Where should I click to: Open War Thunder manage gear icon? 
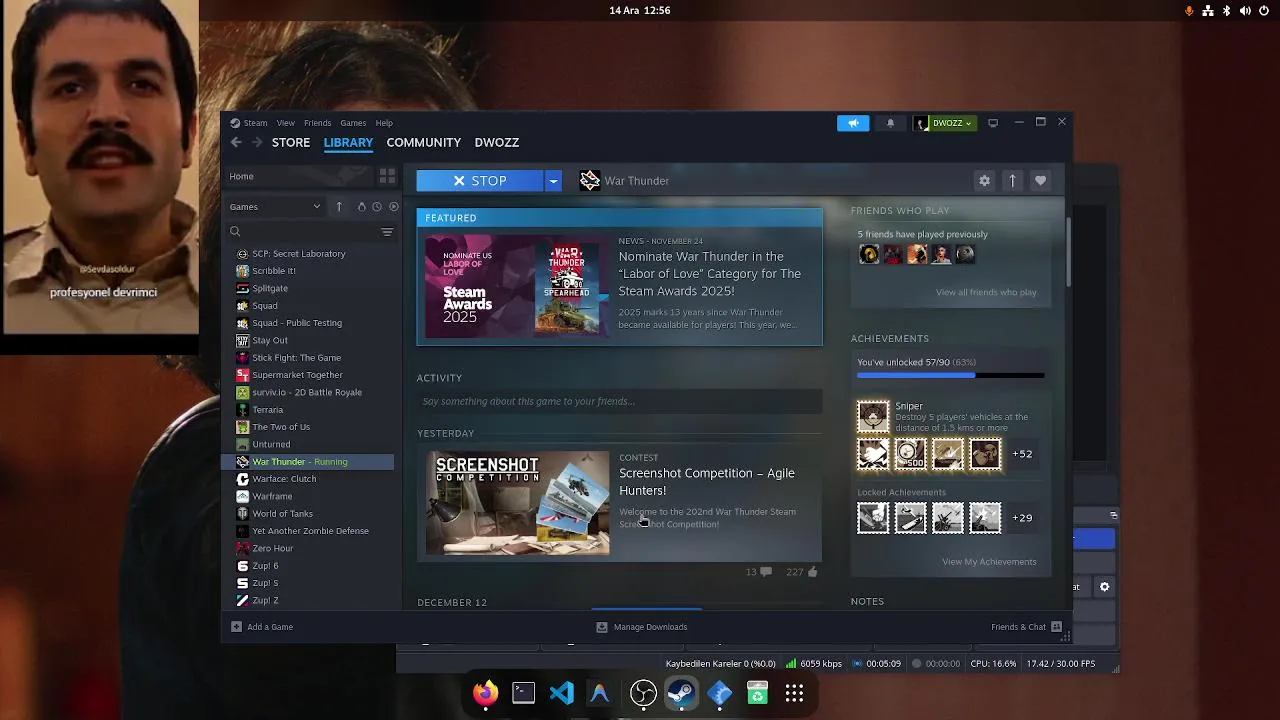(x=984, y=181)
